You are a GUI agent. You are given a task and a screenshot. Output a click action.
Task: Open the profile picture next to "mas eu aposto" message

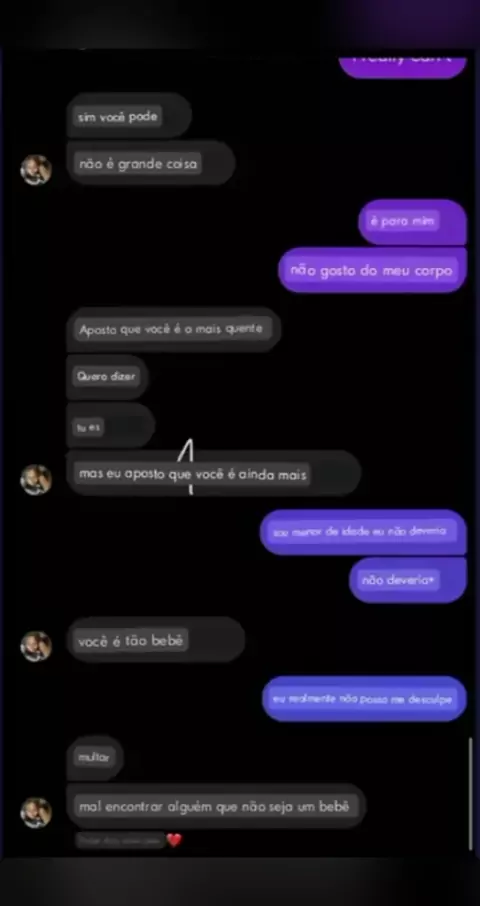click(x=36, y=480)
